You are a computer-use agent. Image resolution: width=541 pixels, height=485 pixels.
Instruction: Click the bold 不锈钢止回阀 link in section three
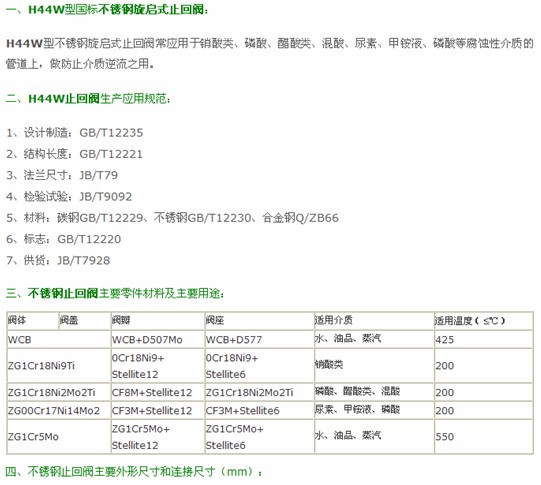click(63, 293)
